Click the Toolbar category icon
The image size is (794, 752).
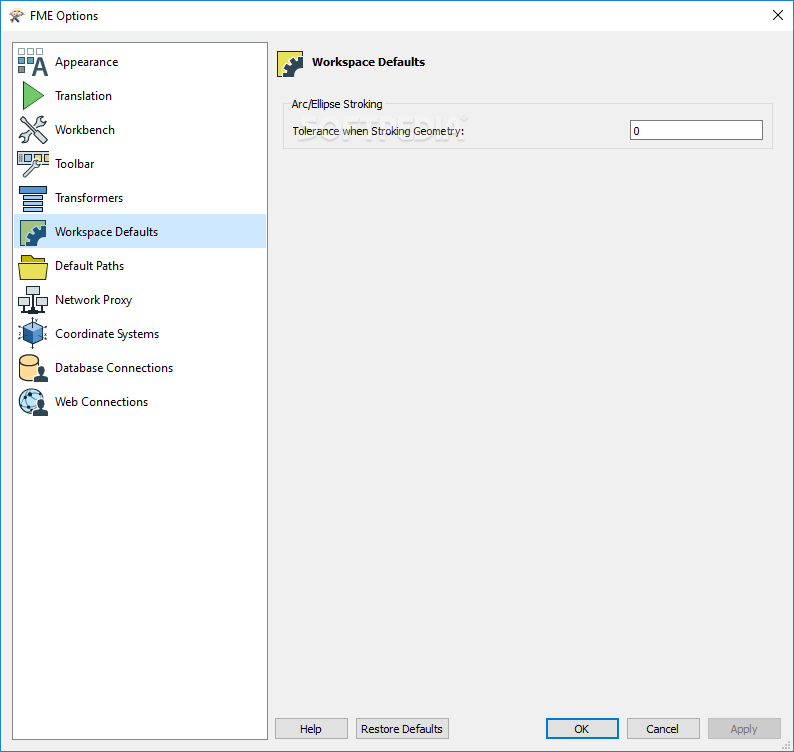pyautogui.click(x=33, y=164)
